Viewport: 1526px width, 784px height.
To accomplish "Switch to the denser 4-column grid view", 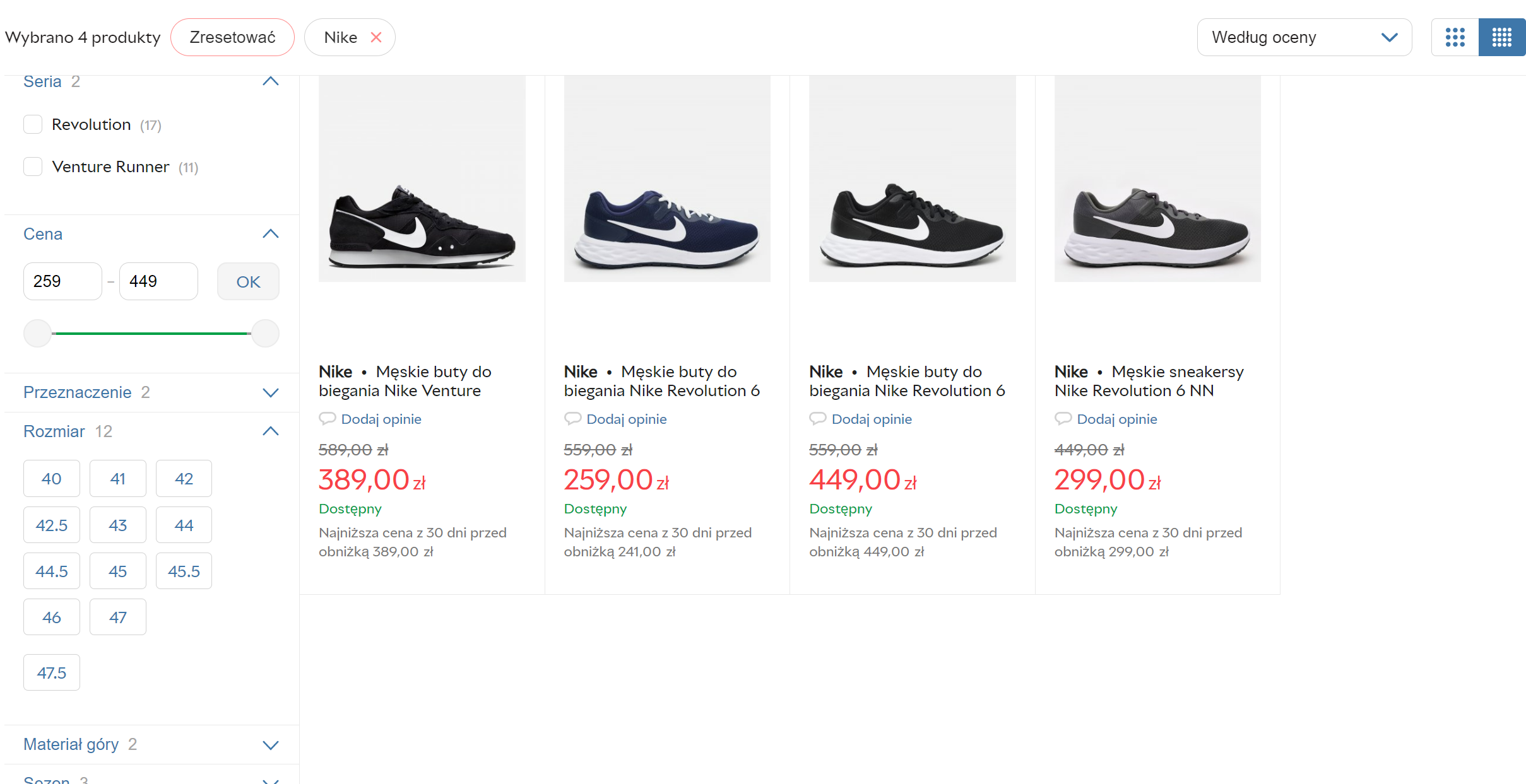I will click(x=1501, y=37).
